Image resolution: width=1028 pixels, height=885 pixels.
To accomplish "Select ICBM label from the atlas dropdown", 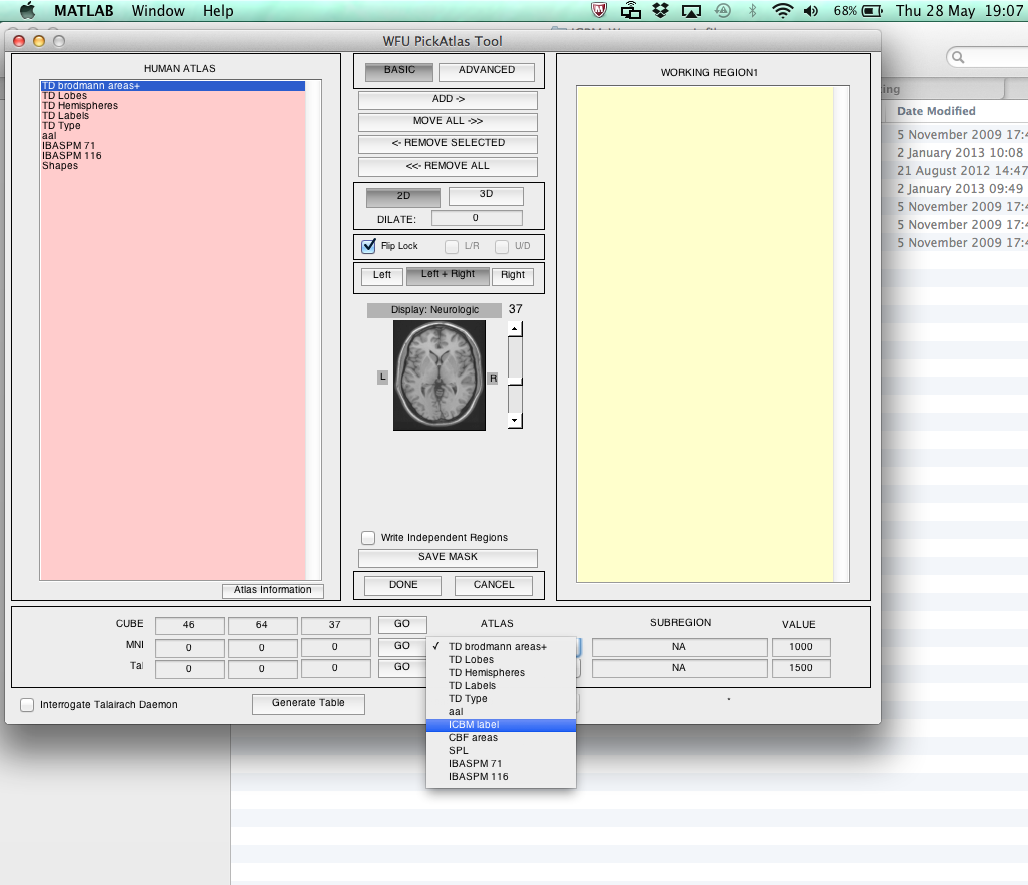I will point(474,725).
